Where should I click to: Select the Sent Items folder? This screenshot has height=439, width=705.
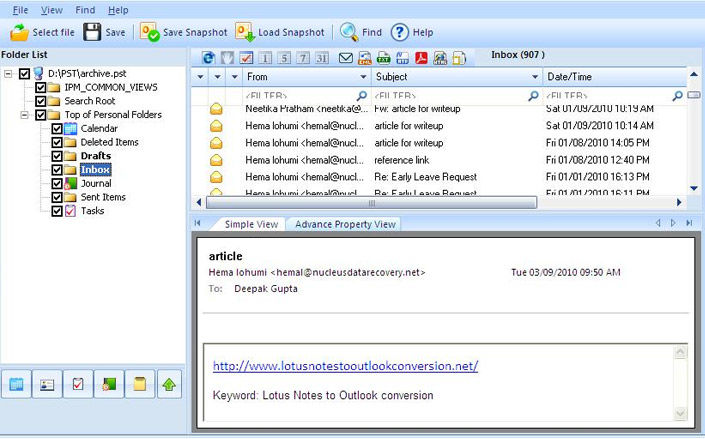click(x=103, y=197)
